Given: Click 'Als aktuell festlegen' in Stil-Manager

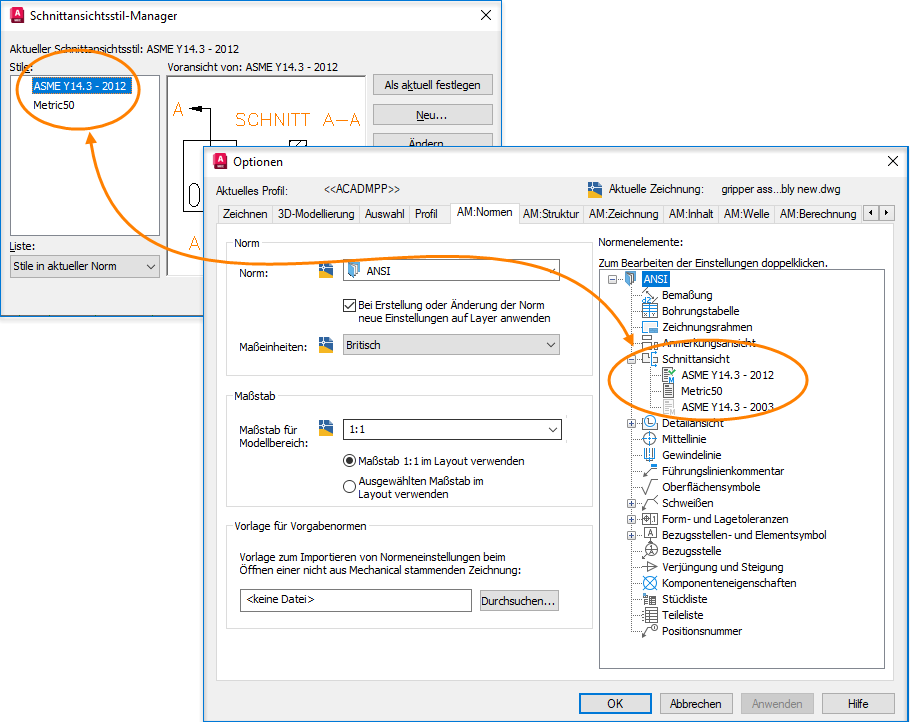Looking at the screenshot, I should click(x=432, y=85).
